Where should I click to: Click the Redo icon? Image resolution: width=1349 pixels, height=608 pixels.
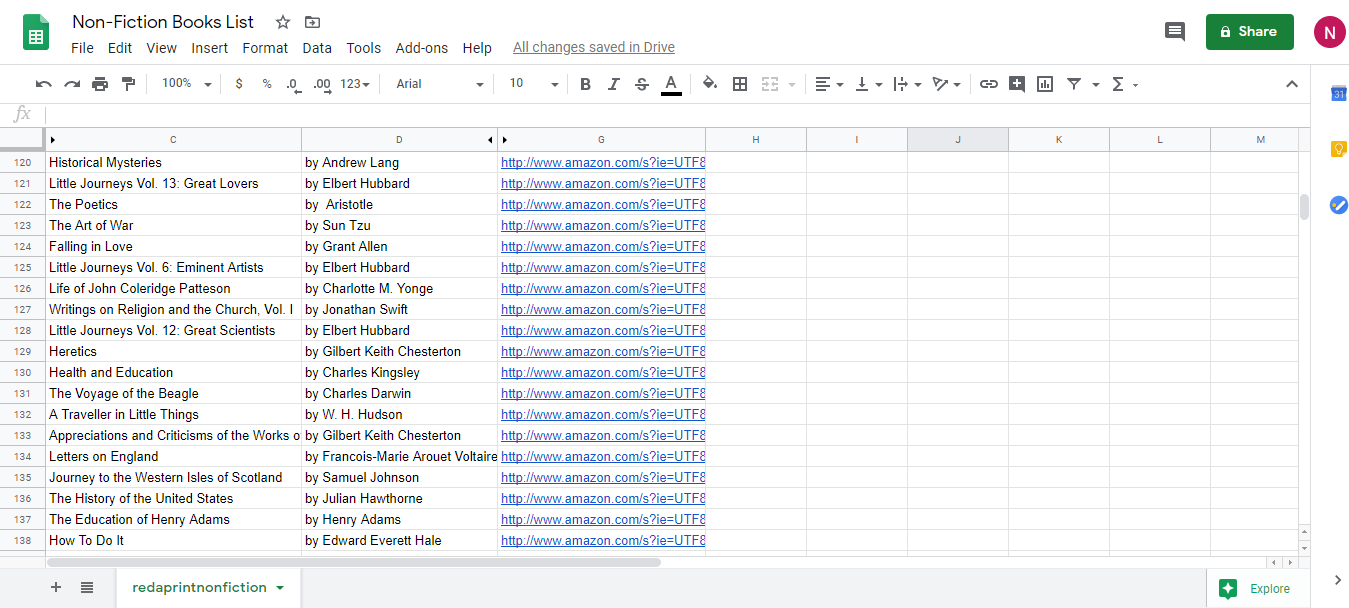pyautogui.click(x=72, y=84)
